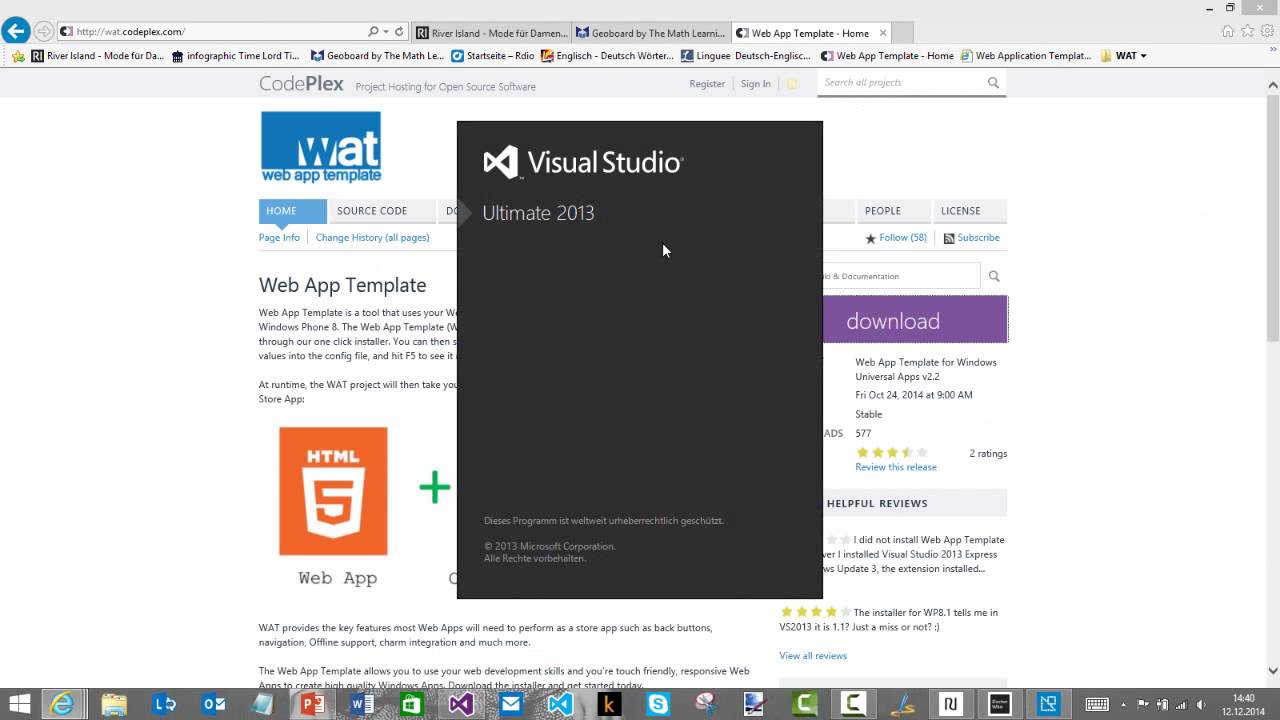Click the CodePlex search magnifier icon

[993, 83]
